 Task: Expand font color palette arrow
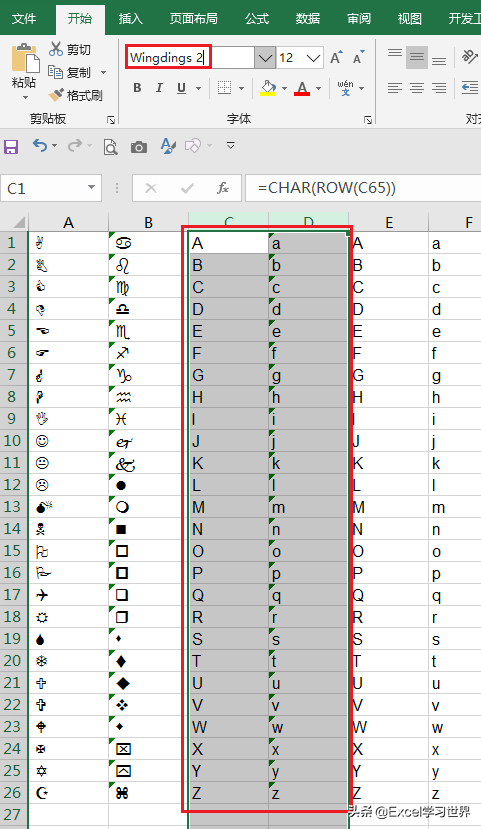point(318,88)
